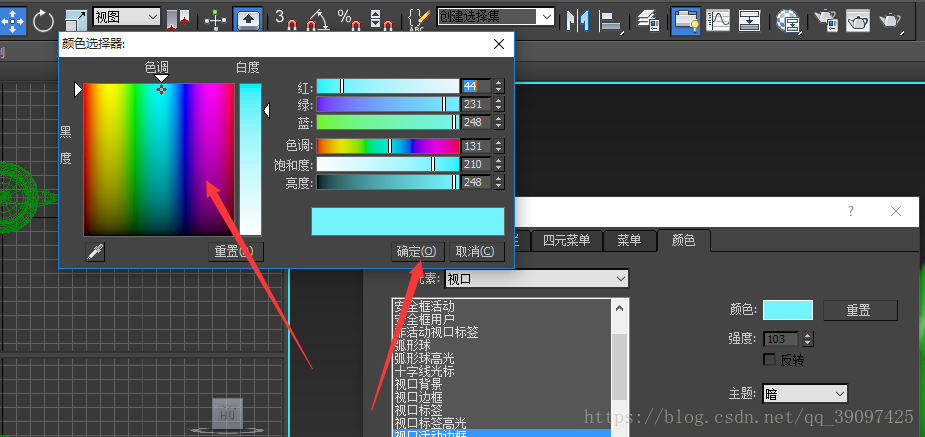Click the ViewCube 前 face in viewport

click(228, 413)
